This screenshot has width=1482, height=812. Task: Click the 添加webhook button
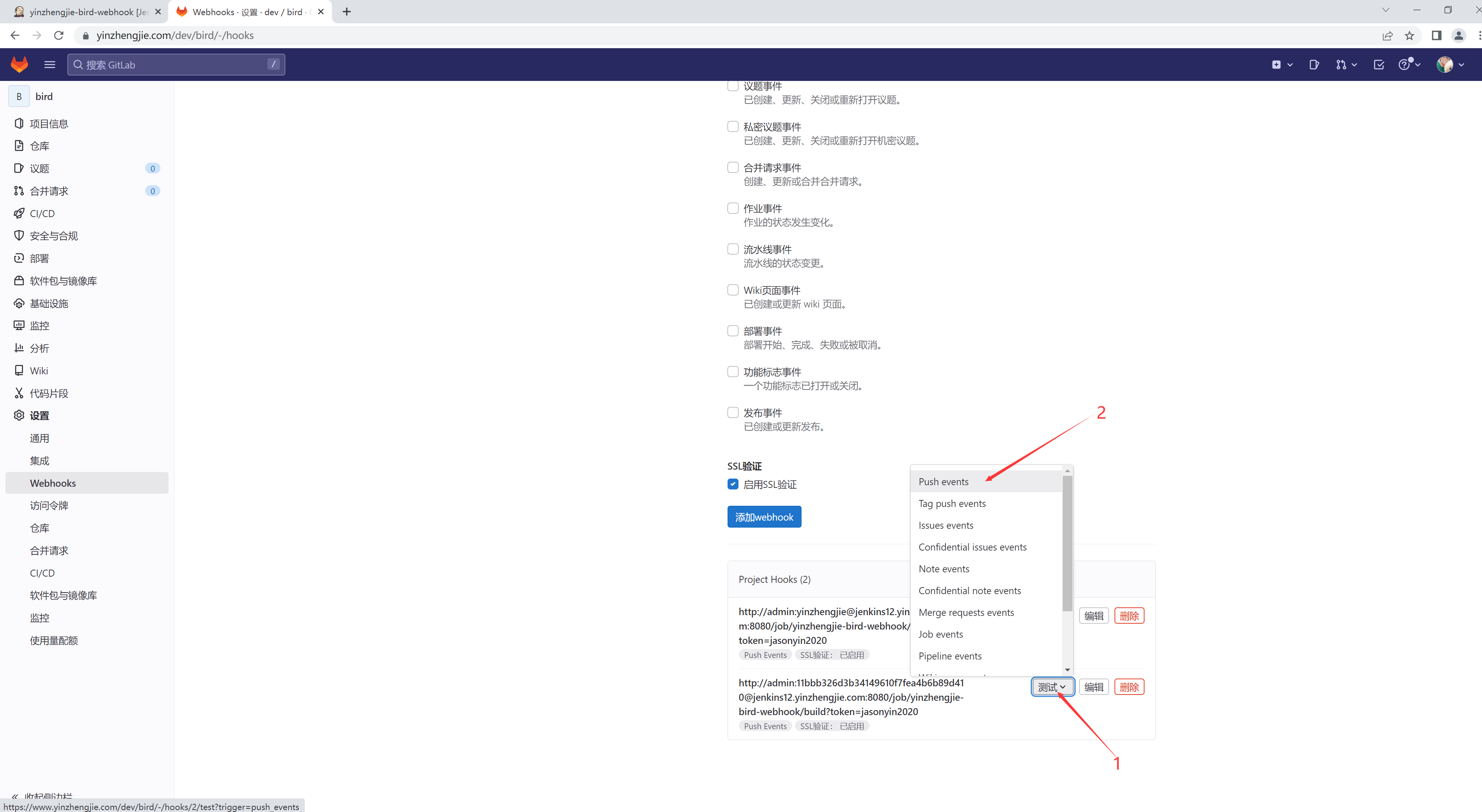click(764, 517)
